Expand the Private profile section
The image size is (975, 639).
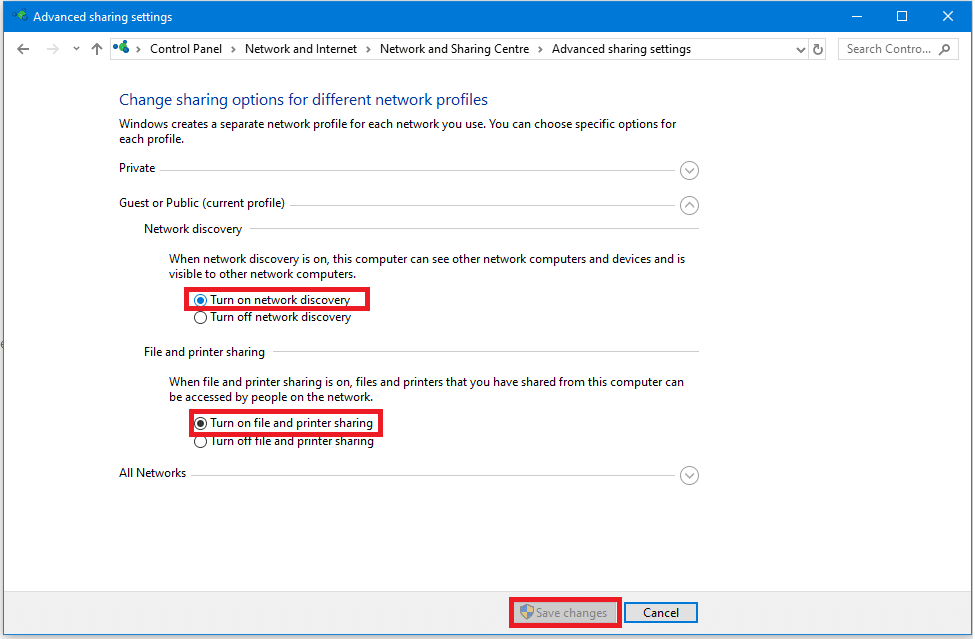(x=689, y=170)
